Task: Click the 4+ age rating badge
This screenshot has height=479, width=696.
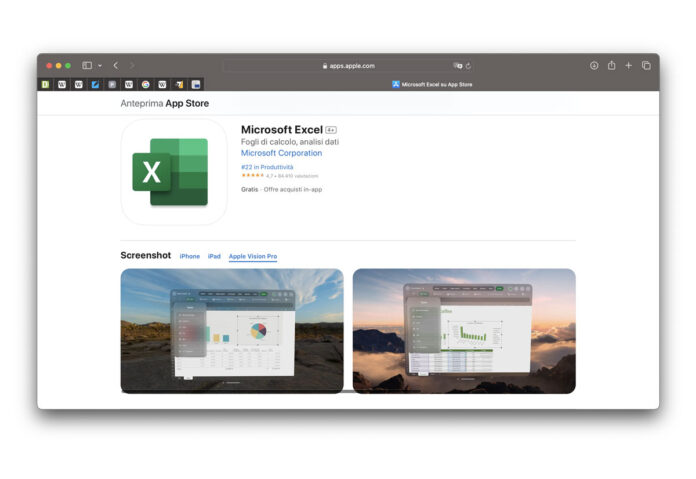Action: coord(331,130)
